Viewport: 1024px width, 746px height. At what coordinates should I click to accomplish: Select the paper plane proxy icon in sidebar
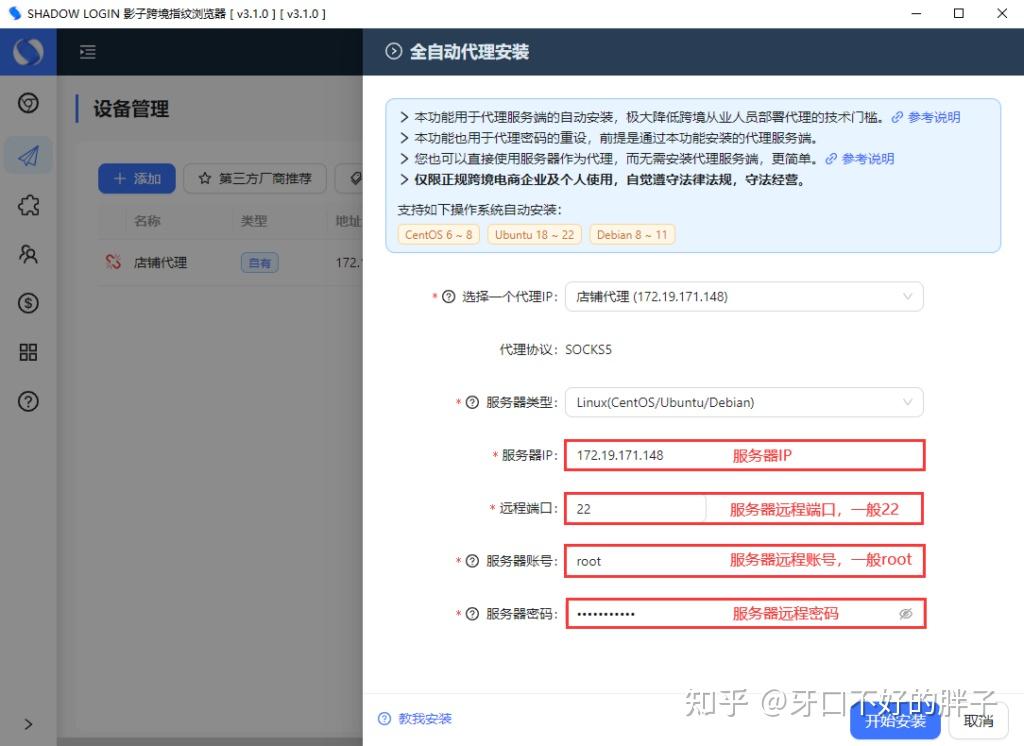(x=28, y=155)
